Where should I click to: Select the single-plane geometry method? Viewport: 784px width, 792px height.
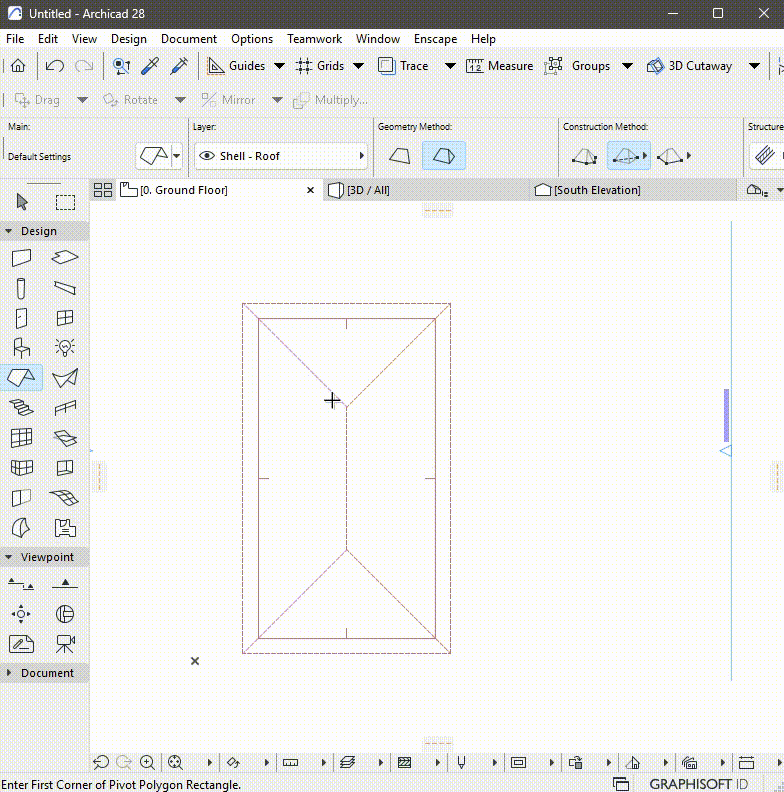pyautogui.click(x=399, y=156)
